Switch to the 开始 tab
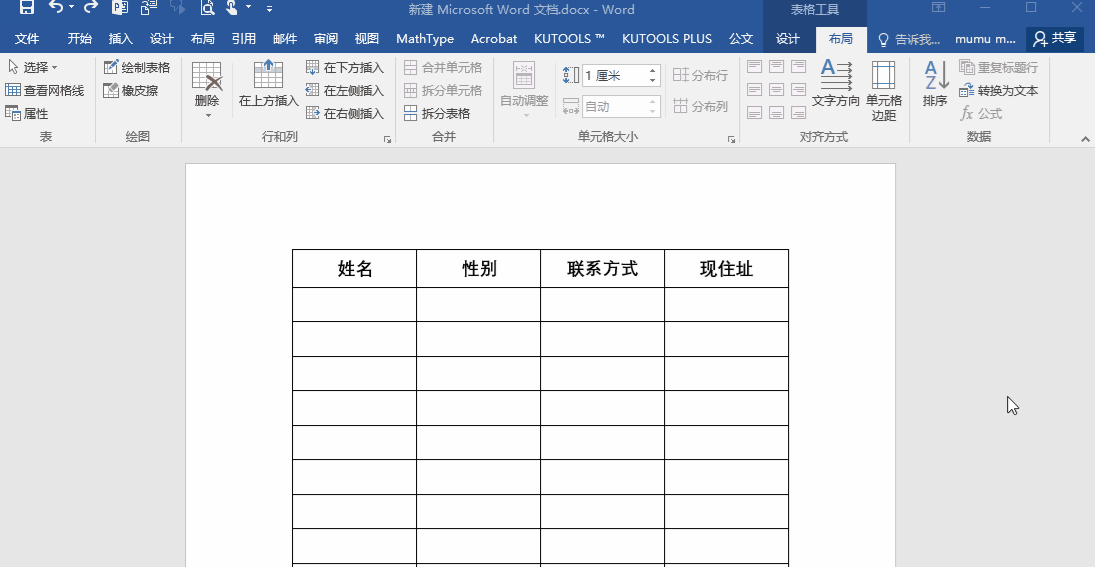The width and height of the screenshot is (1095, 567). point(80,38)
